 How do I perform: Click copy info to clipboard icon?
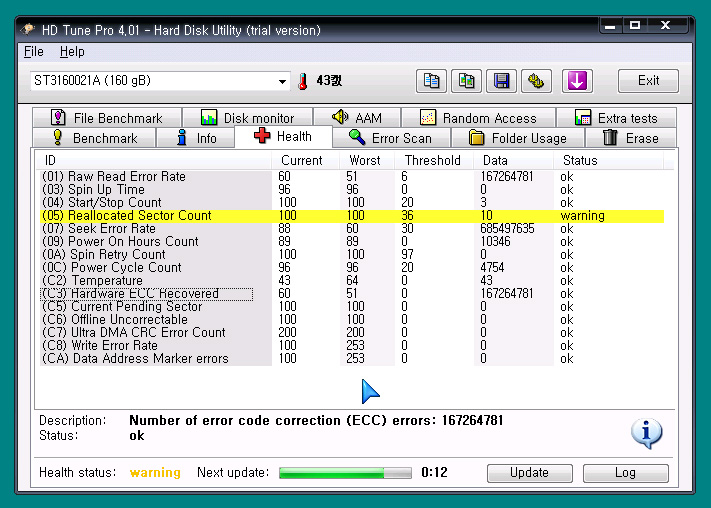[x=431, y=81]
